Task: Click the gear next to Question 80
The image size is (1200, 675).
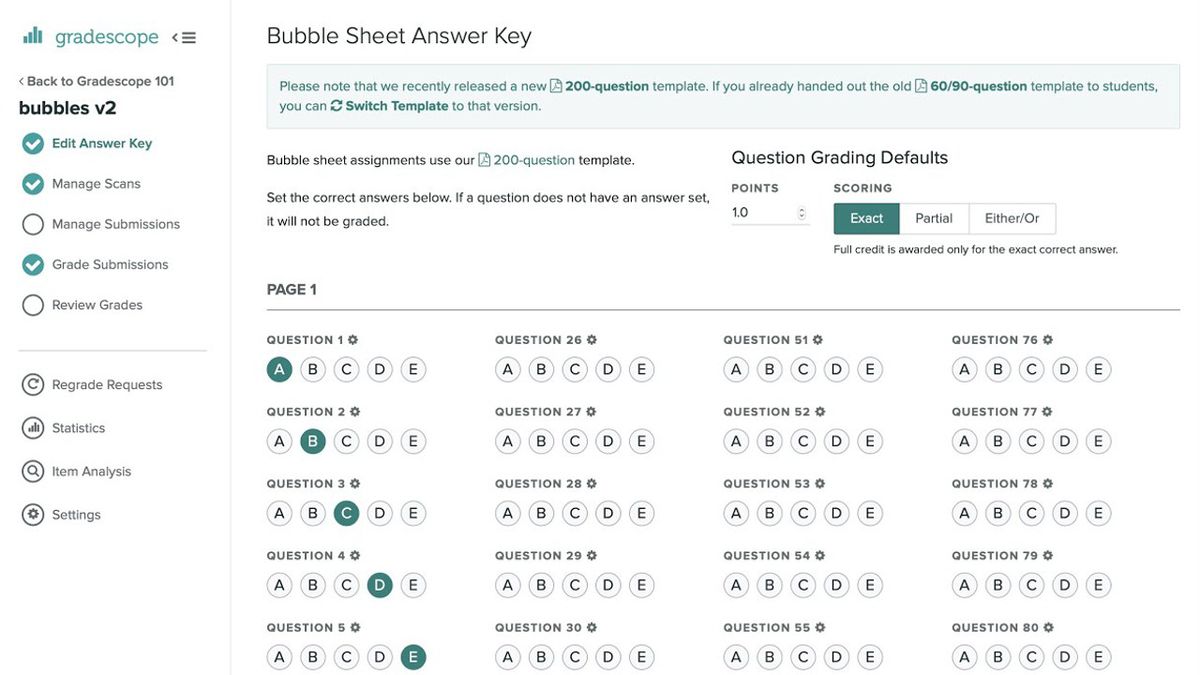Action: click(1047, 626)
